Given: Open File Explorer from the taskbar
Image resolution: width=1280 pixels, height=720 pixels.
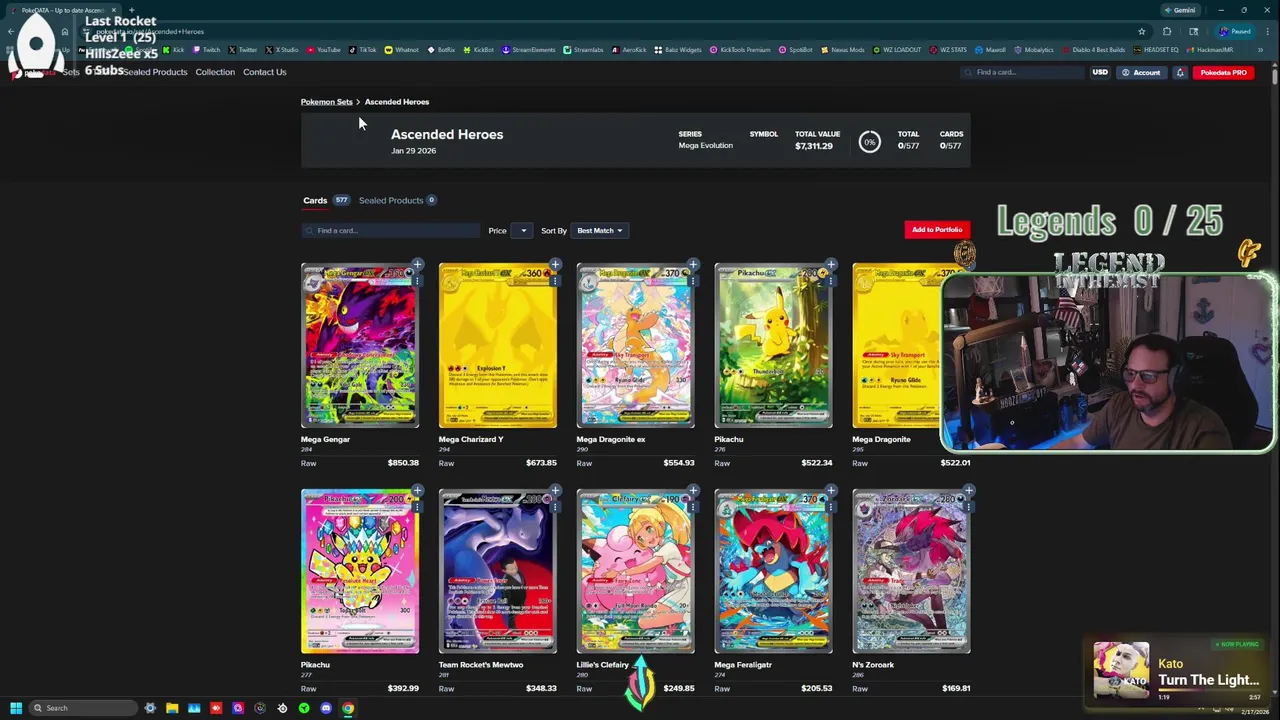Looking at the screenshot, I should (172, 708).
